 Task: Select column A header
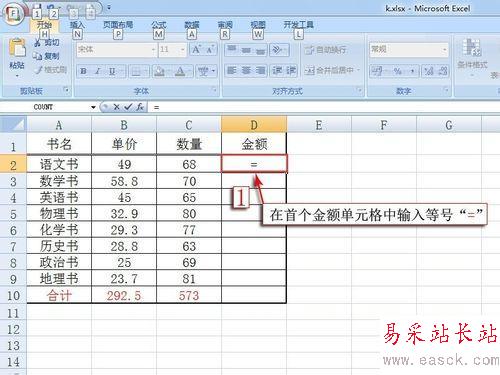pos(59,125)
